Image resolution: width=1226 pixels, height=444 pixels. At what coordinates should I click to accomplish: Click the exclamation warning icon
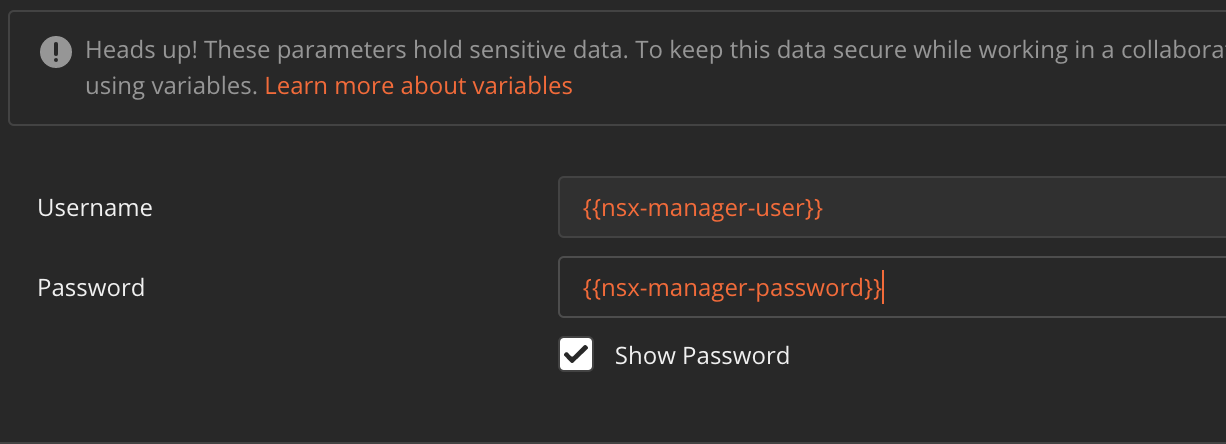(56, 51)
